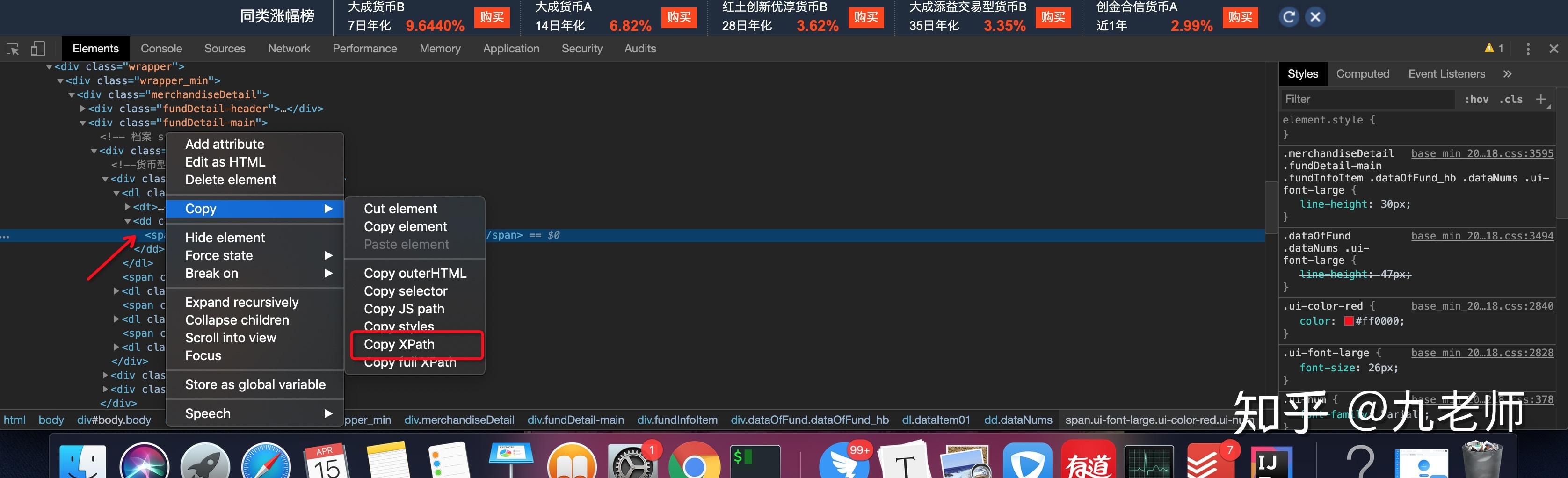1568x478 pixels.
Task: Click the red #ff0000 color swatch
Action: click(1350, 321)
